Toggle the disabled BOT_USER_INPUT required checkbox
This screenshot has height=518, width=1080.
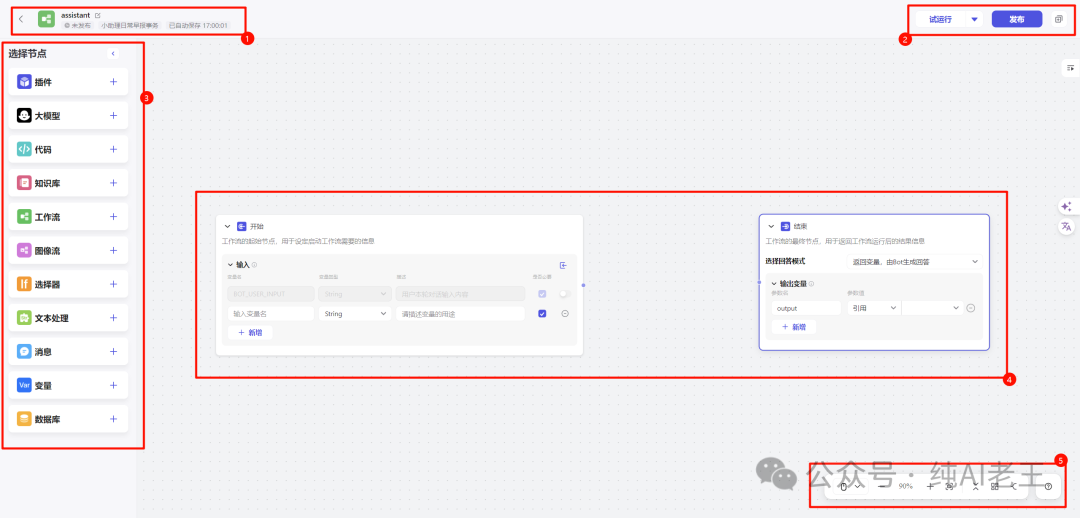542,293
